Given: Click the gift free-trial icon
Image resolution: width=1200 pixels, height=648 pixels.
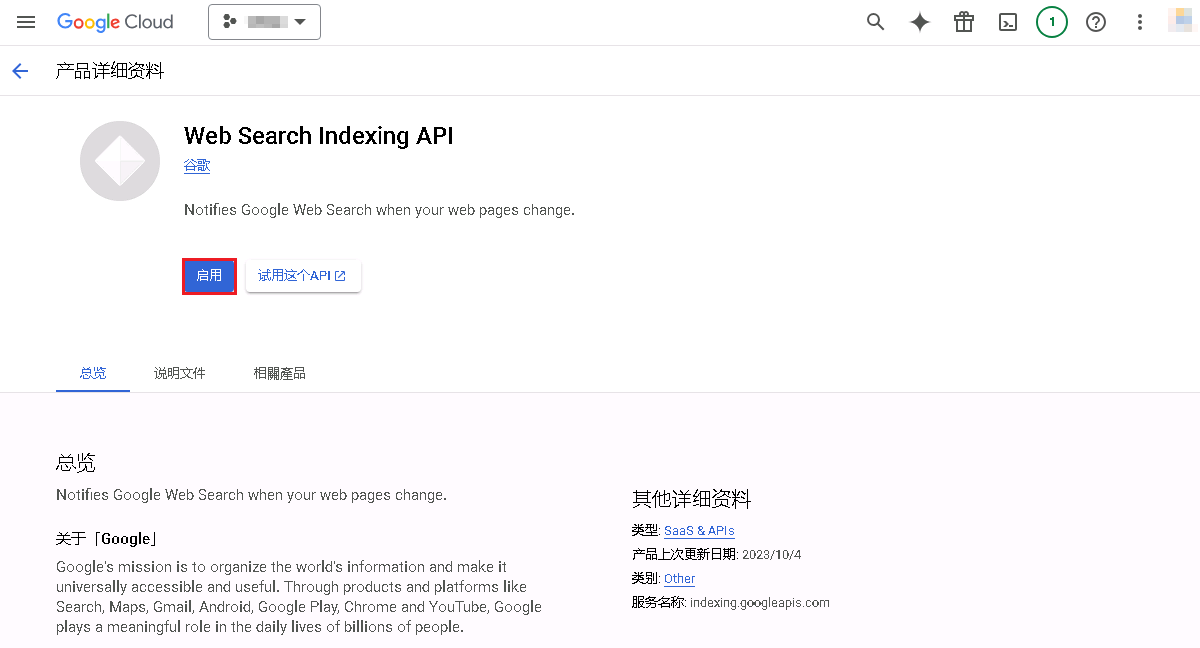Looking at the screenshot, I should pyautogui.click(x=964, y=22).
